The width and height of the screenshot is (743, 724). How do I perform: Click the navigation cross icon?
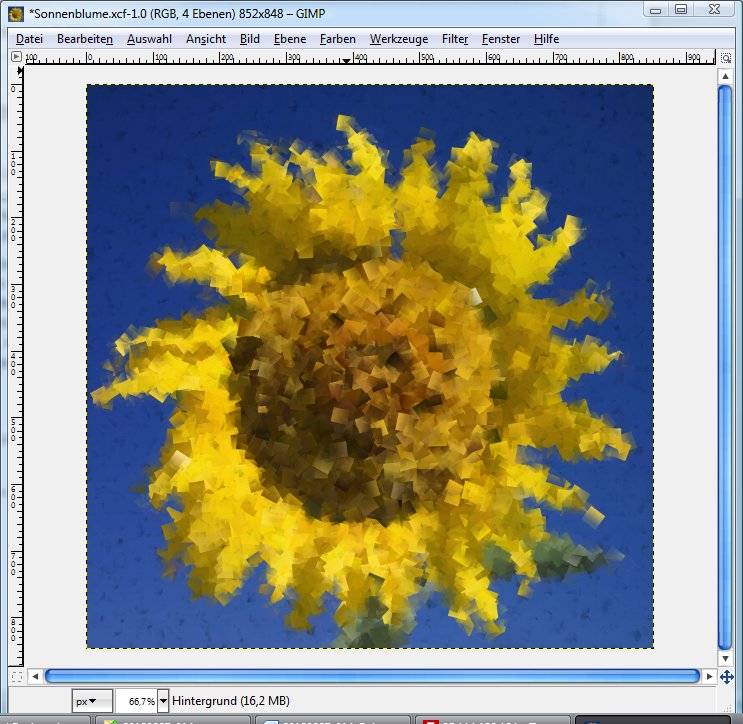coord(727,677)
